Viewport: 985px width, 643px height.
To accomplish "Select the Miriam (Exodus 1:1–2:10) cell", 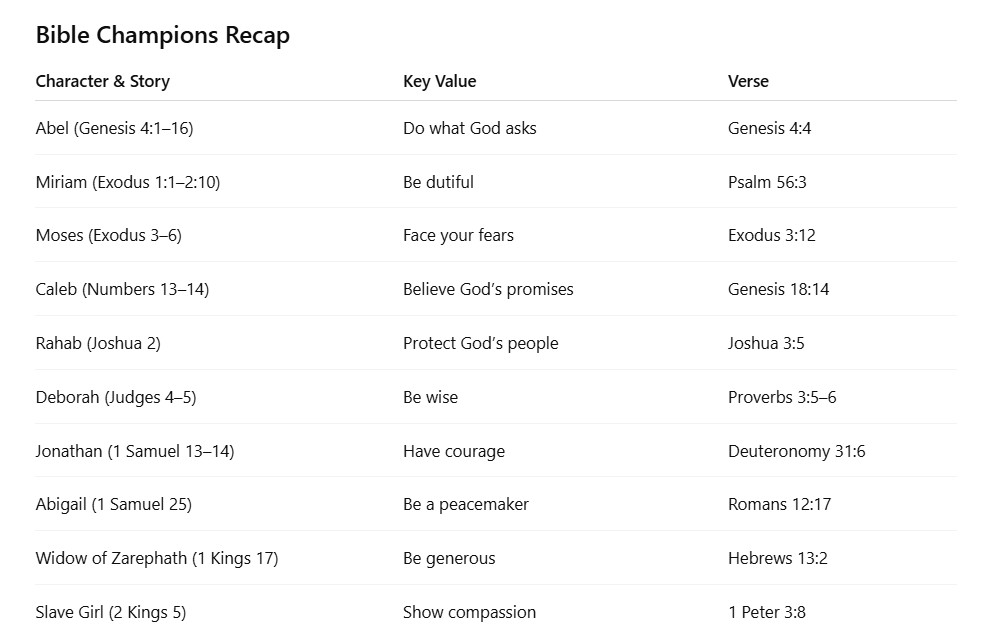I will 127,182.
